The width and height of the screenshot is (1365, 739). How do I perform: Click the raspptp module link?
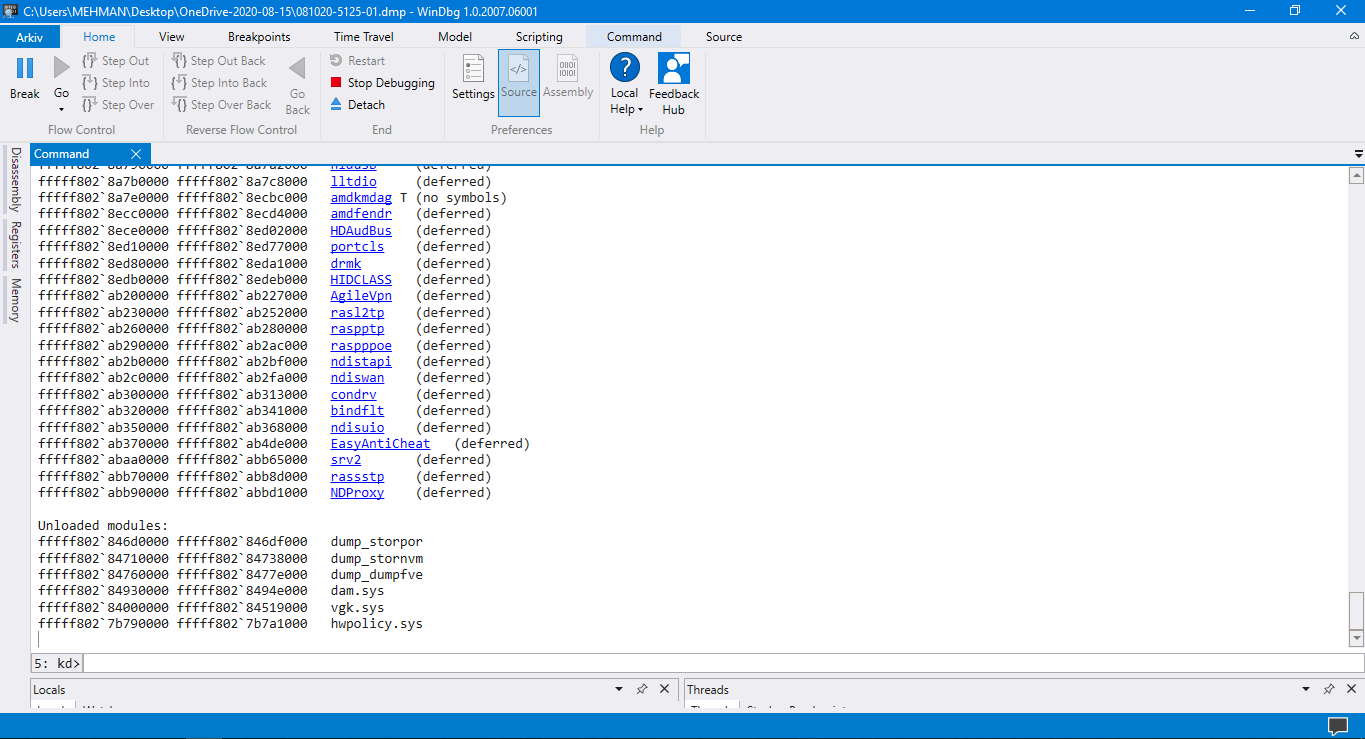pyautogui.click(x=357, y=329)
